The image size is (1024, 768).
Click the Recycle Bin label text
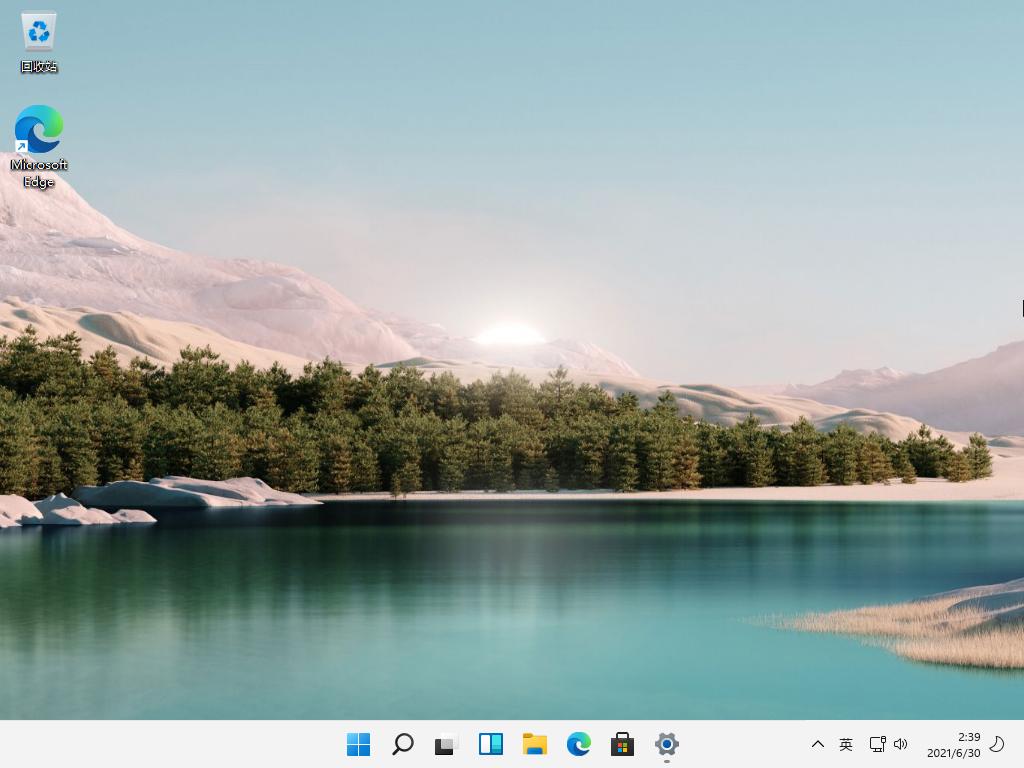pos(37,66)
